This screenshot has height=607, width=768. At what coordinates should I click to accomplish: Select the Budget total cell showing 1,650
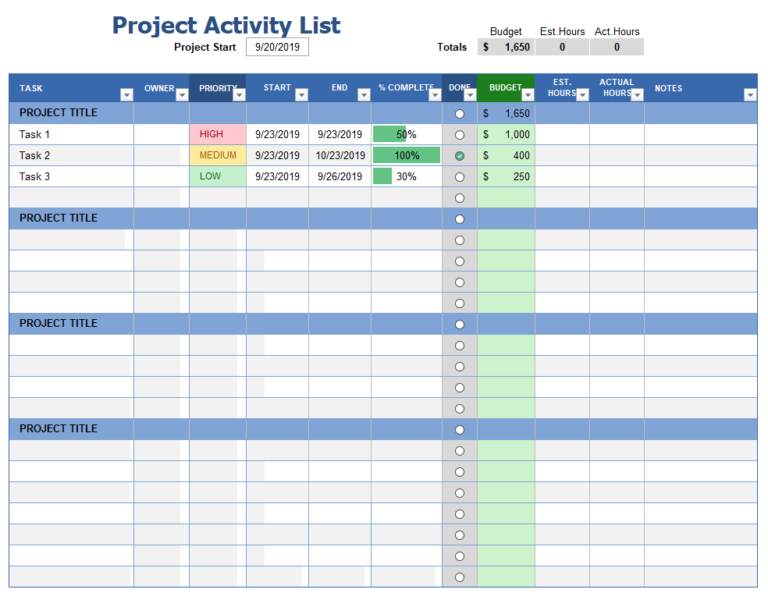coord(506,47)
